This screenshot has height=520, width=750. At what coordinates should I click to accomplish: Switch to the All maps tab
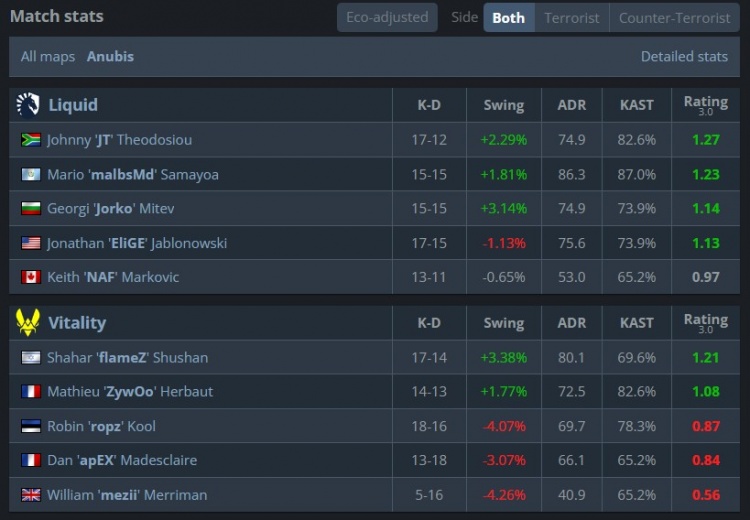48,56
